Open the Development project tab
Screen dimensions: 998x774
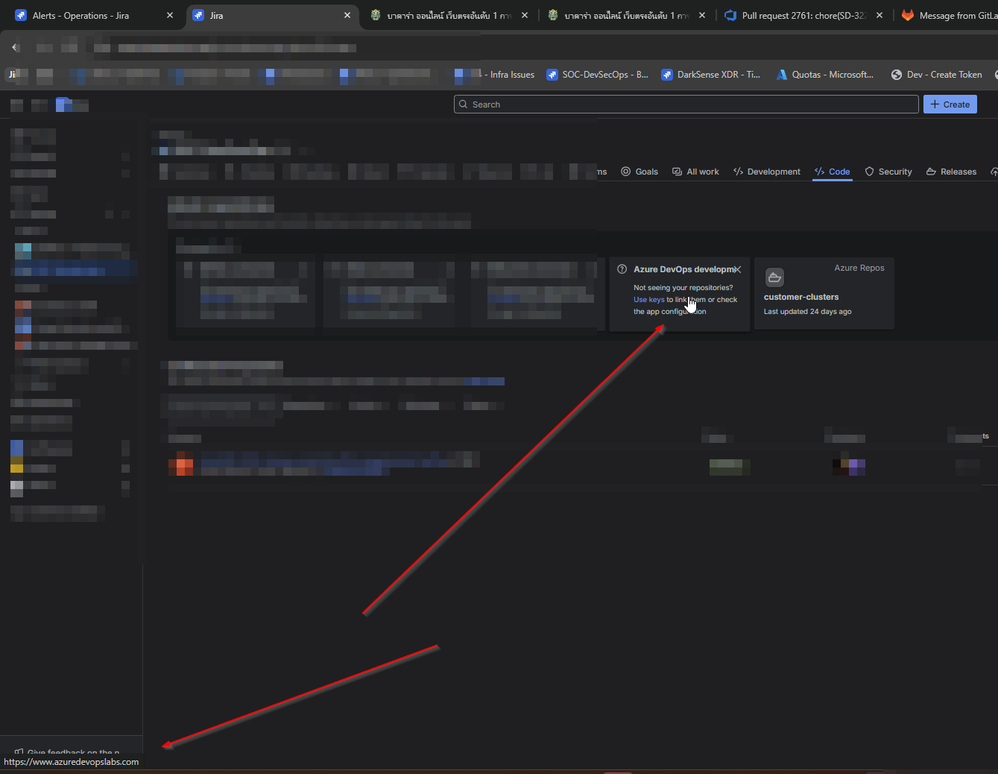[x=767, y=172]
